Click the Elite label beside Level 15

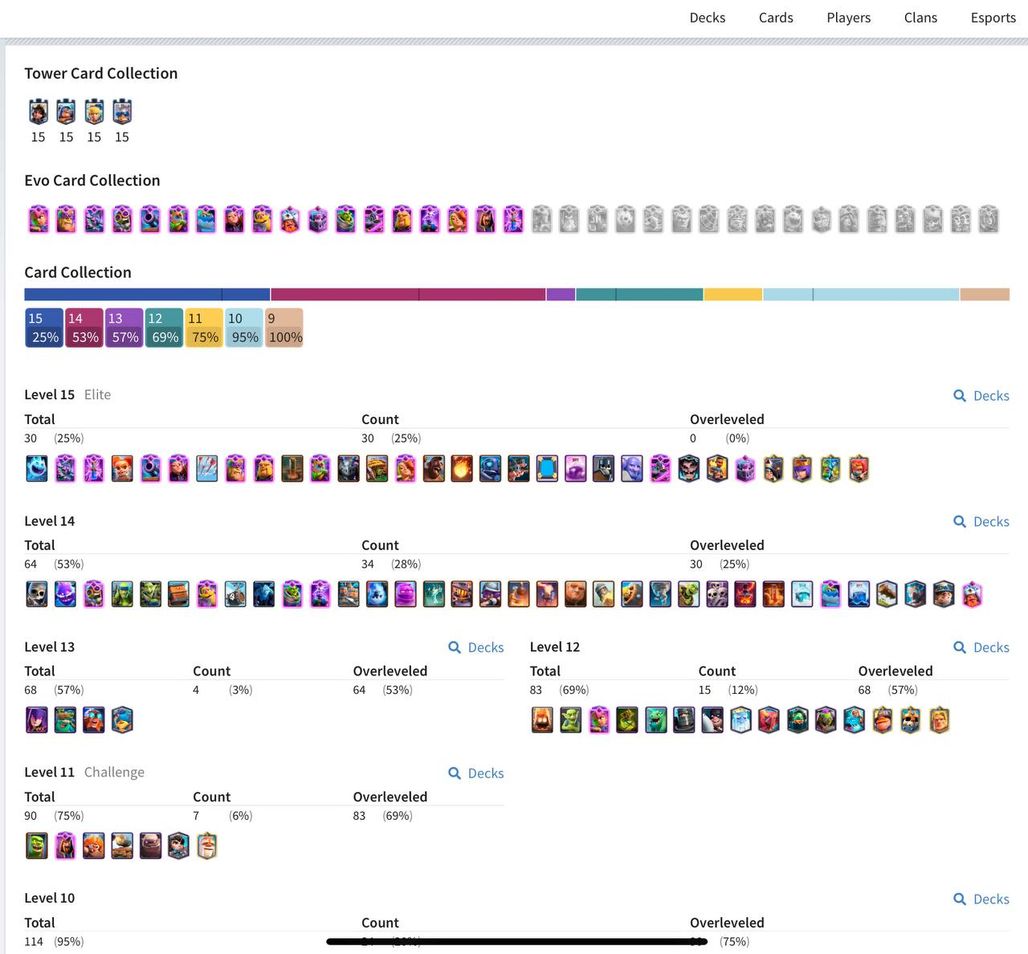[98, 395]
